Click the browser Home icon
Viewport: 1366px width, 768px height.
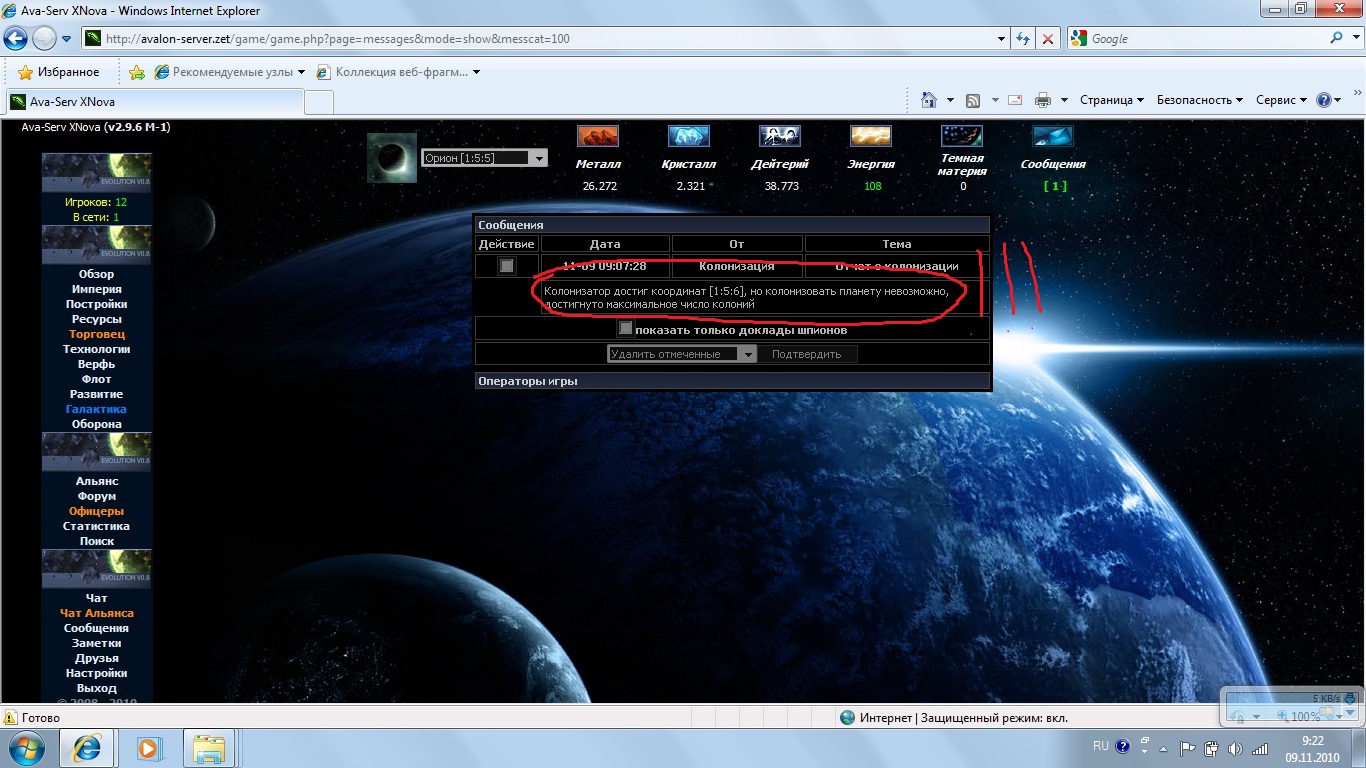point(929,100)
